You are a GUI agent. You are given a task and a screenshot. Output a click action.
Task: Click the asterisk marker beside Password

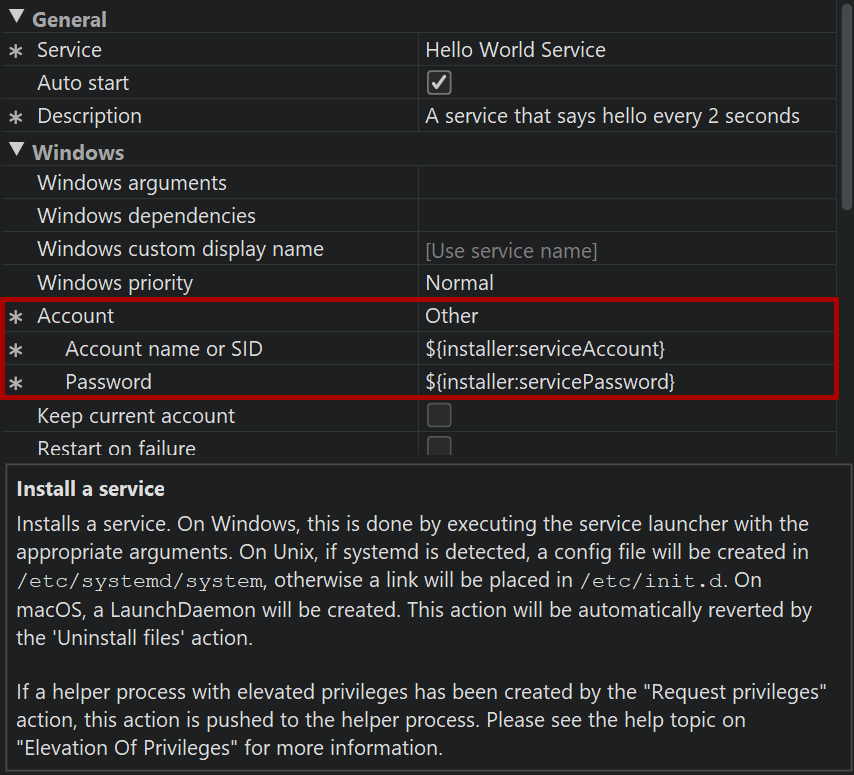coord(15,383)
